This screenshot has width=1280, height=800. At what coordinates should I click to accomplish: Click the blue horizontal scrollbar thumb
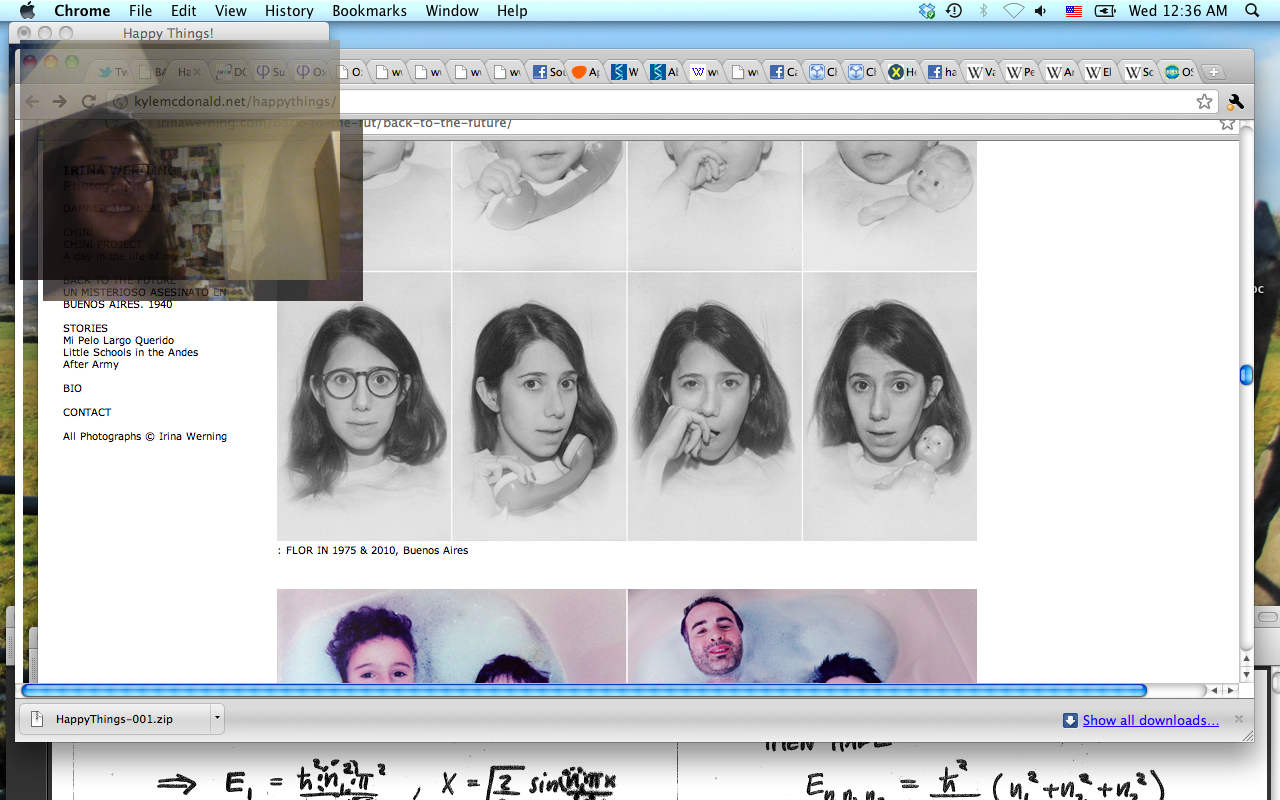583,690
